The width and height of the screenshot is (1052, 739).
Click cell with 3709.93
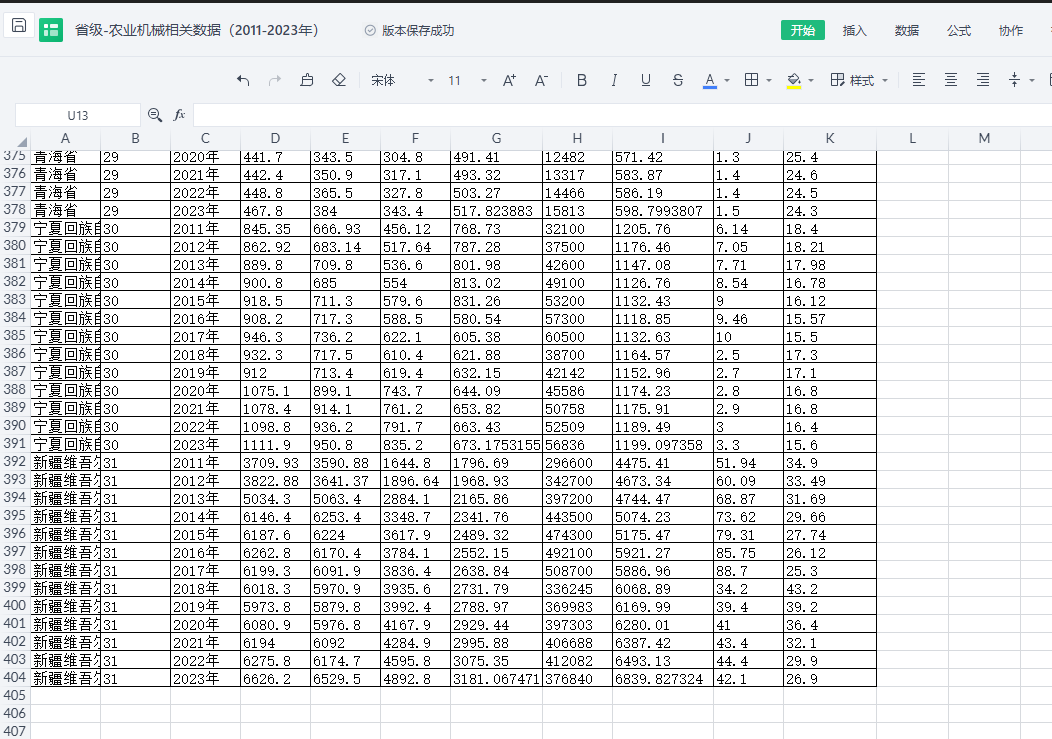point(275,462)
